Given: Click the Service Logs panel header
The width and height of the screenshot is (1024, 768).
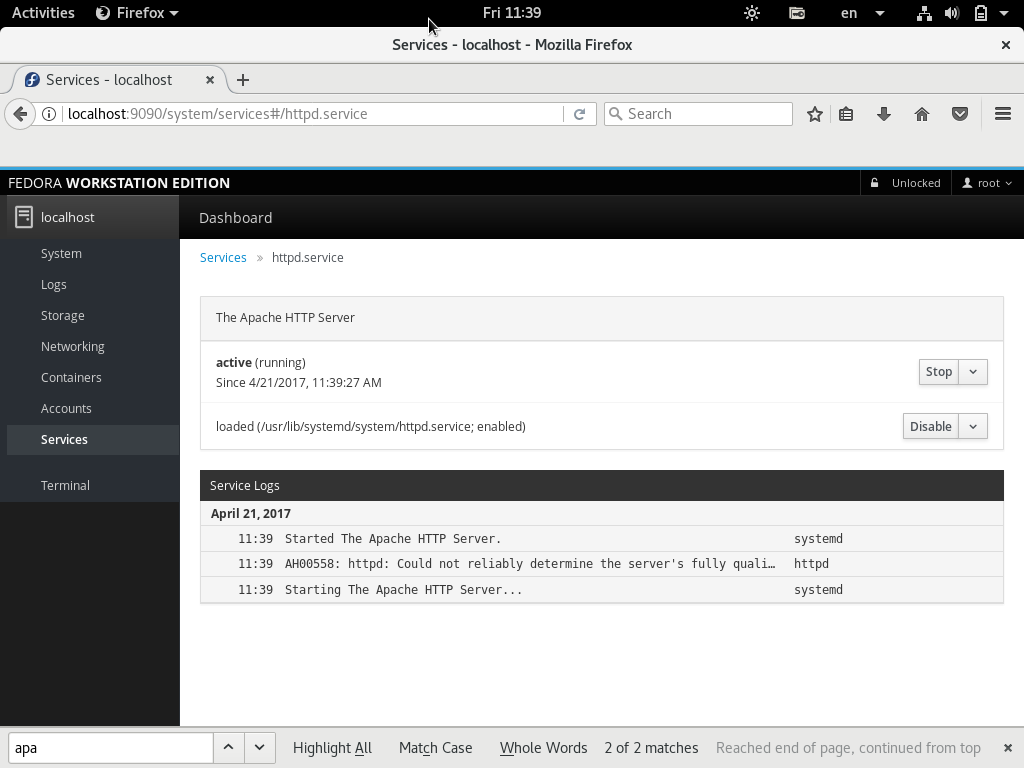Looking at the screenshot, I should click(601, 485).
